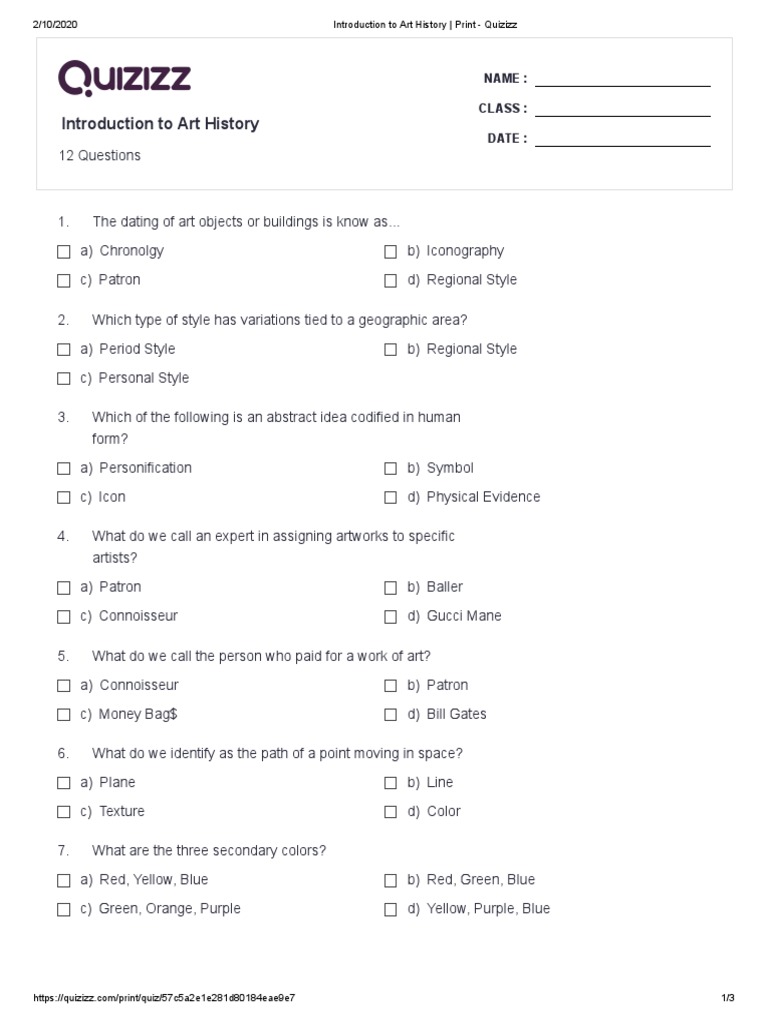Tick the Iconography checkbox
Screen dimensions: 768x1024
(391, 252)
